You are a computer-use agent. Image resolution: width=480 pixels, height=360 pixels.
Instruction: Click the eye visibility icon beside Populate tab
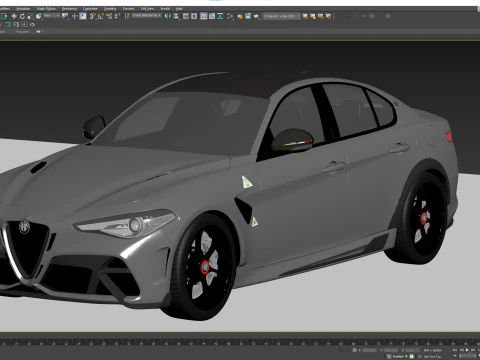[x=38, y=32]
